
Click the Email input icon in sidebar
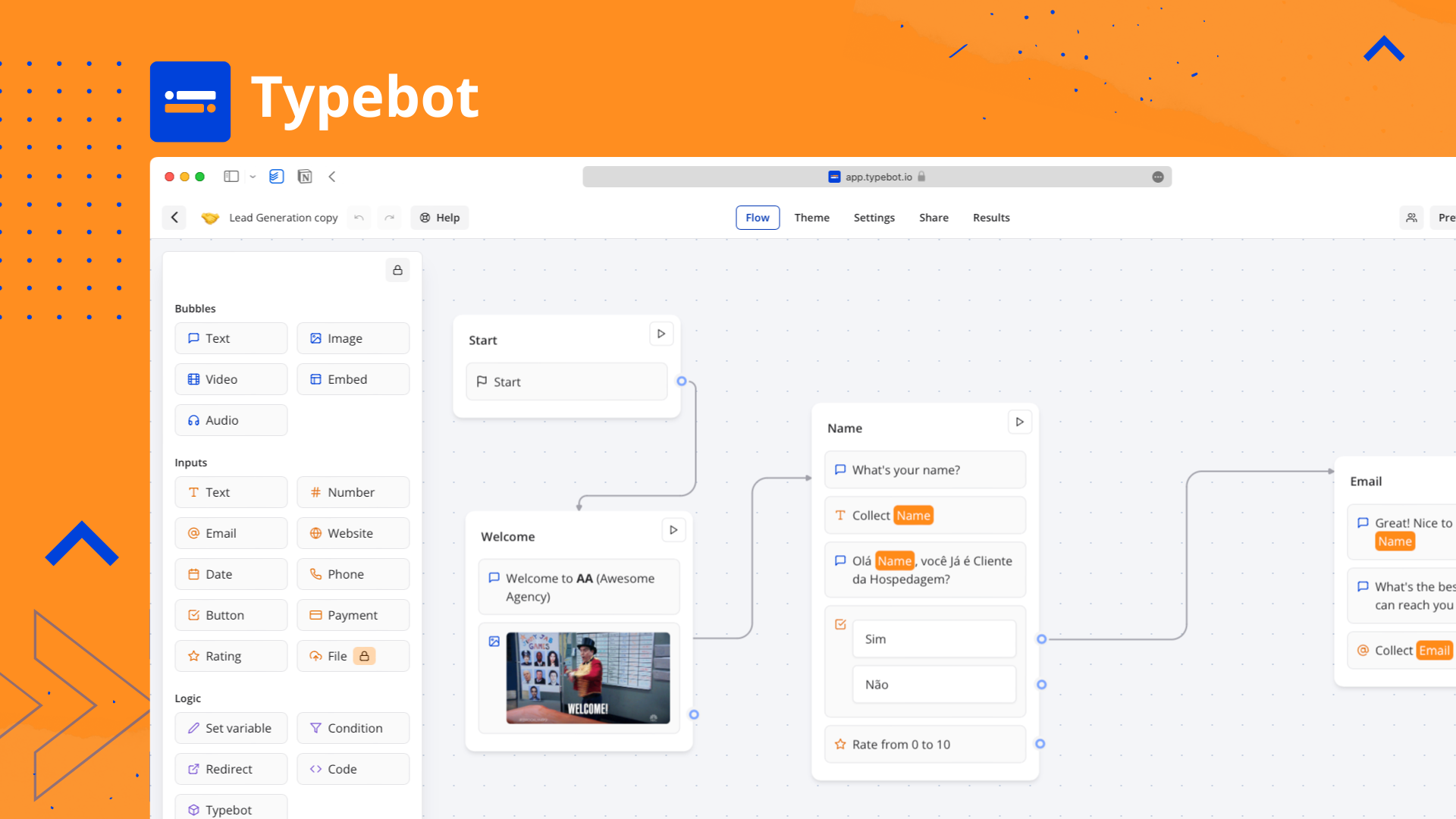pyautogui.click(x=194, y=533)
